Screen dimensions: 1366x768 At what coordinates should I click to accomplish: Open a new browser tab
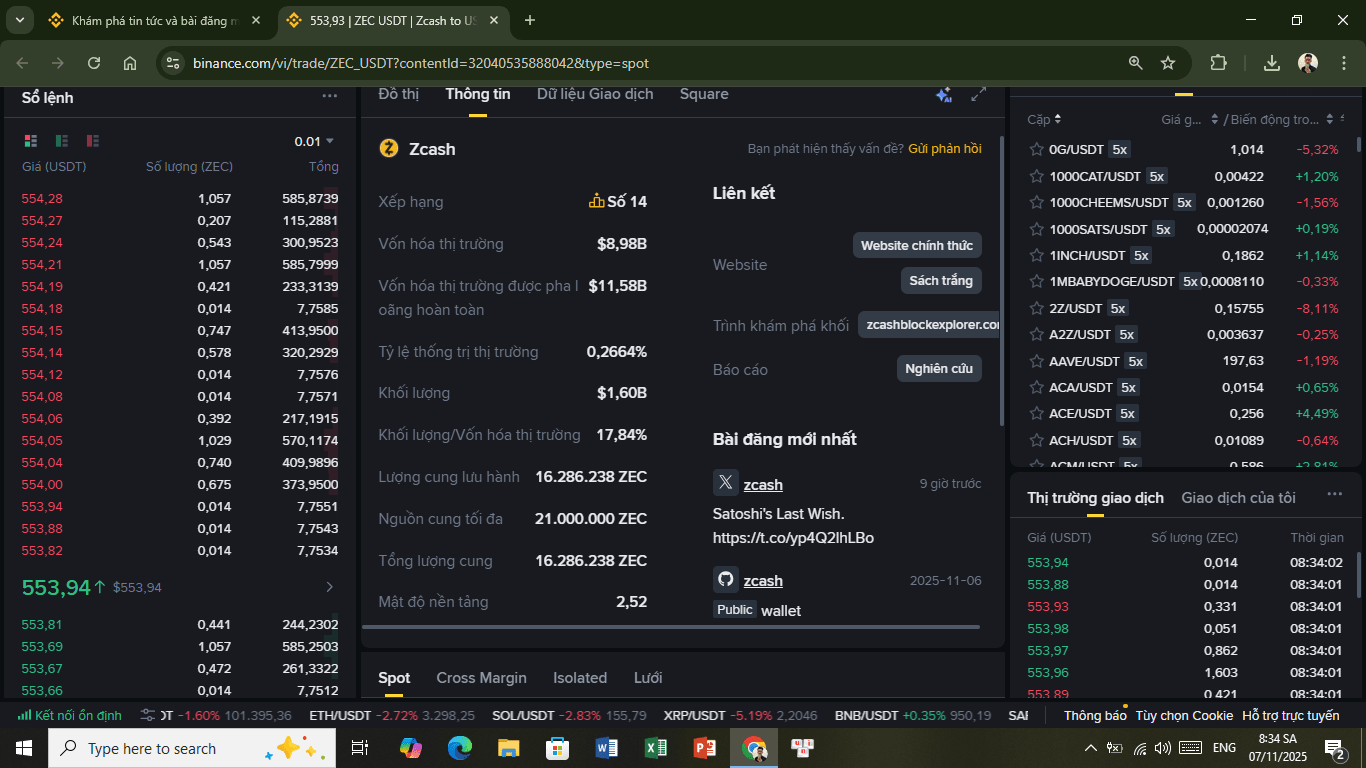(x=530, y=20)
